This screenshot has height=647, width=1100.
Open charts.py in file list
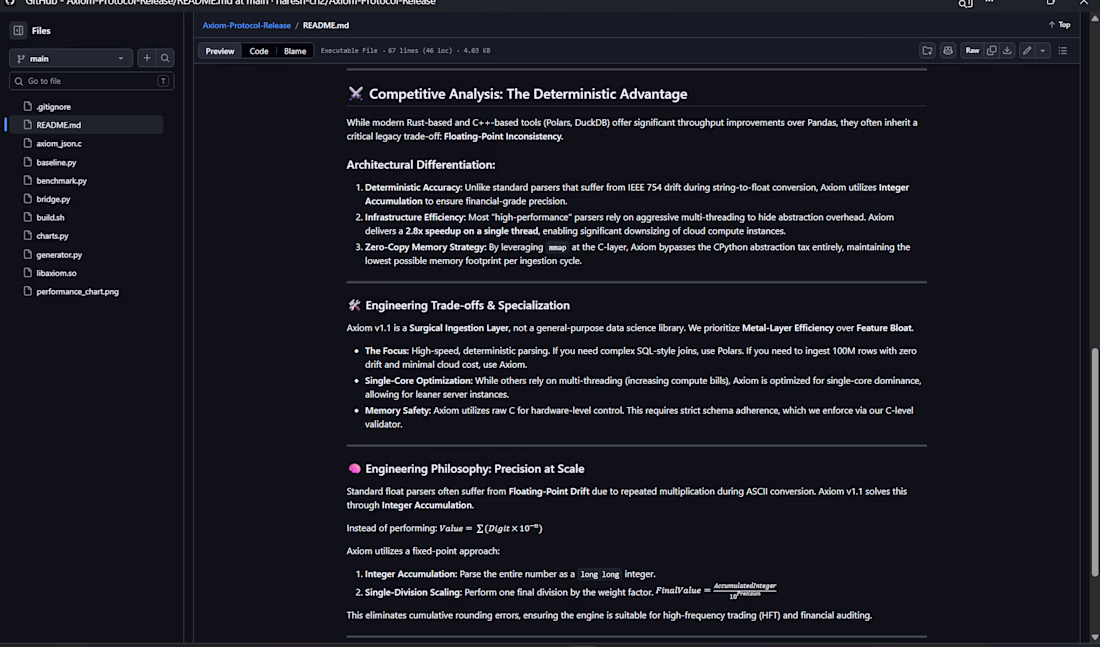(x=53, y=236)
